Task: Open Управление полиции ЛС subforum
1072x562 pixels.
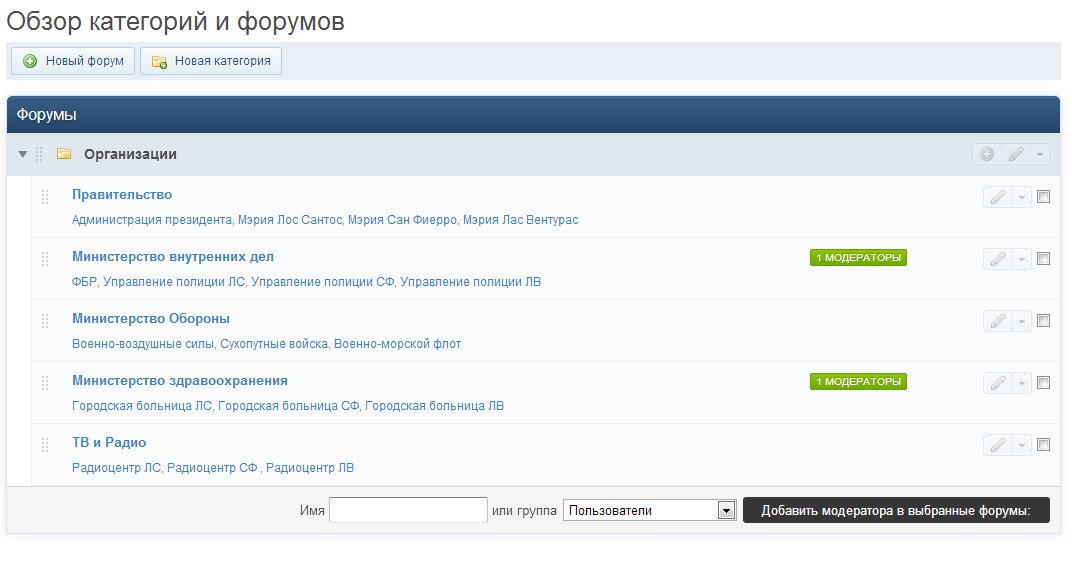Action: coord(174,282)
